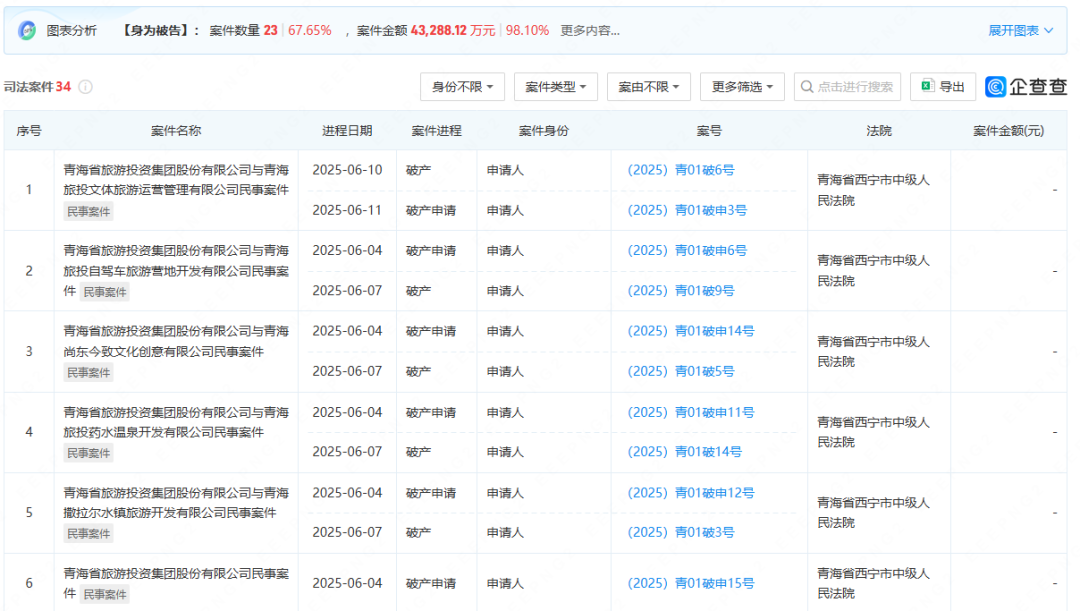This screenshot has width=1080, height=611.
Task: Click the 民事案件 tag in row 1
Action: pos(89,212)
